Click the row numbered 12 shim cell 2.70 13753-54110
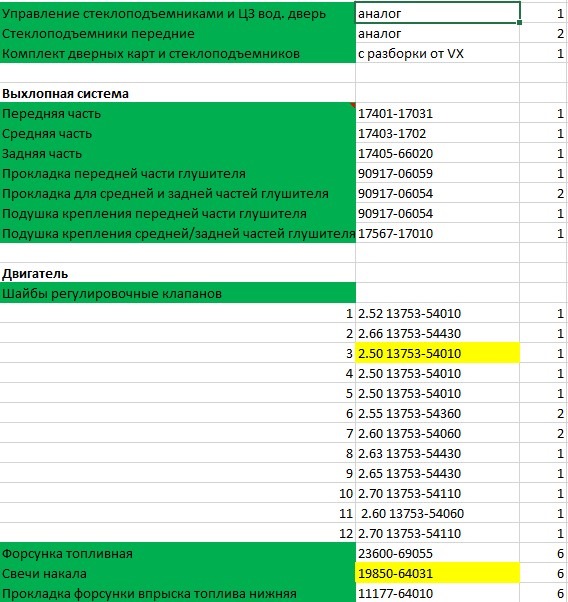The width and height of the screenshot is (568, 602). pyautogui.click(x=437, y=533)
